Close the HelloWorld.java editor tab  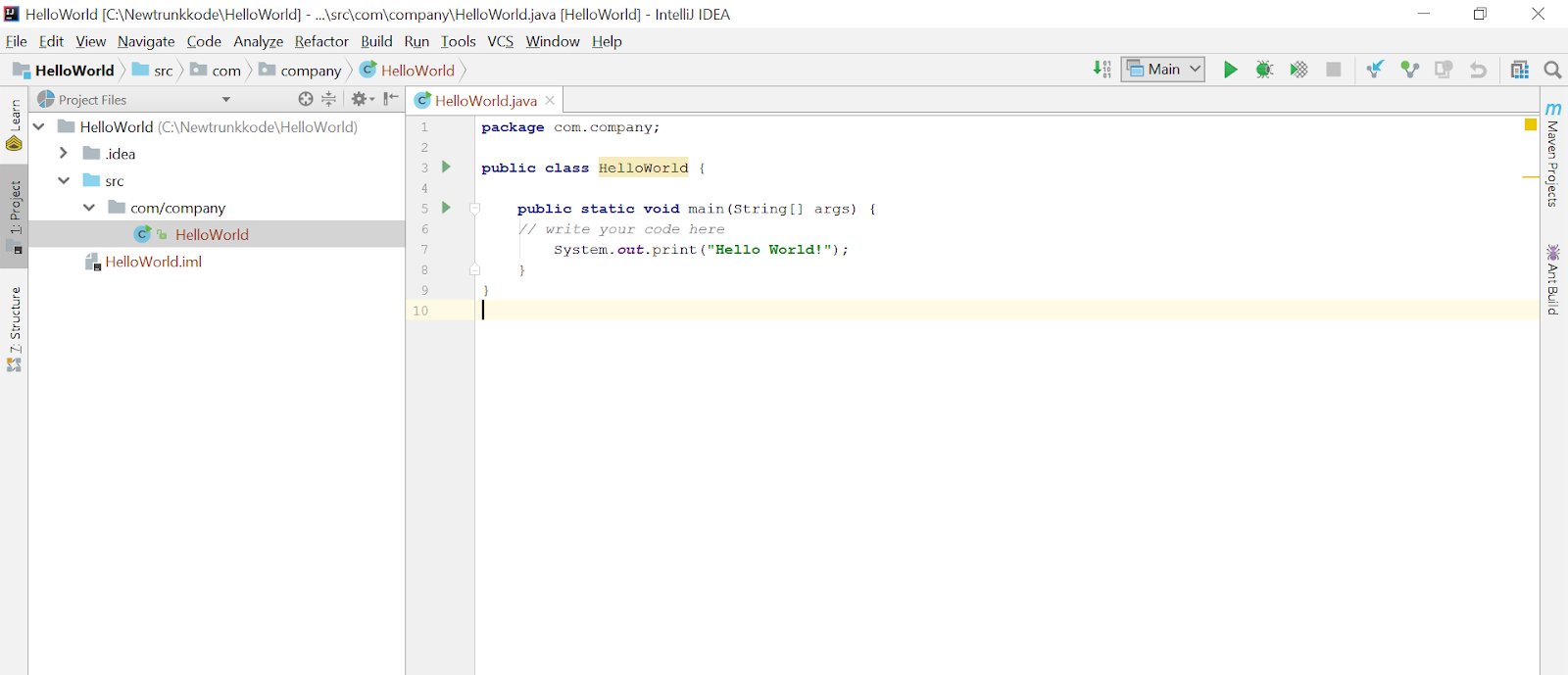550,100
